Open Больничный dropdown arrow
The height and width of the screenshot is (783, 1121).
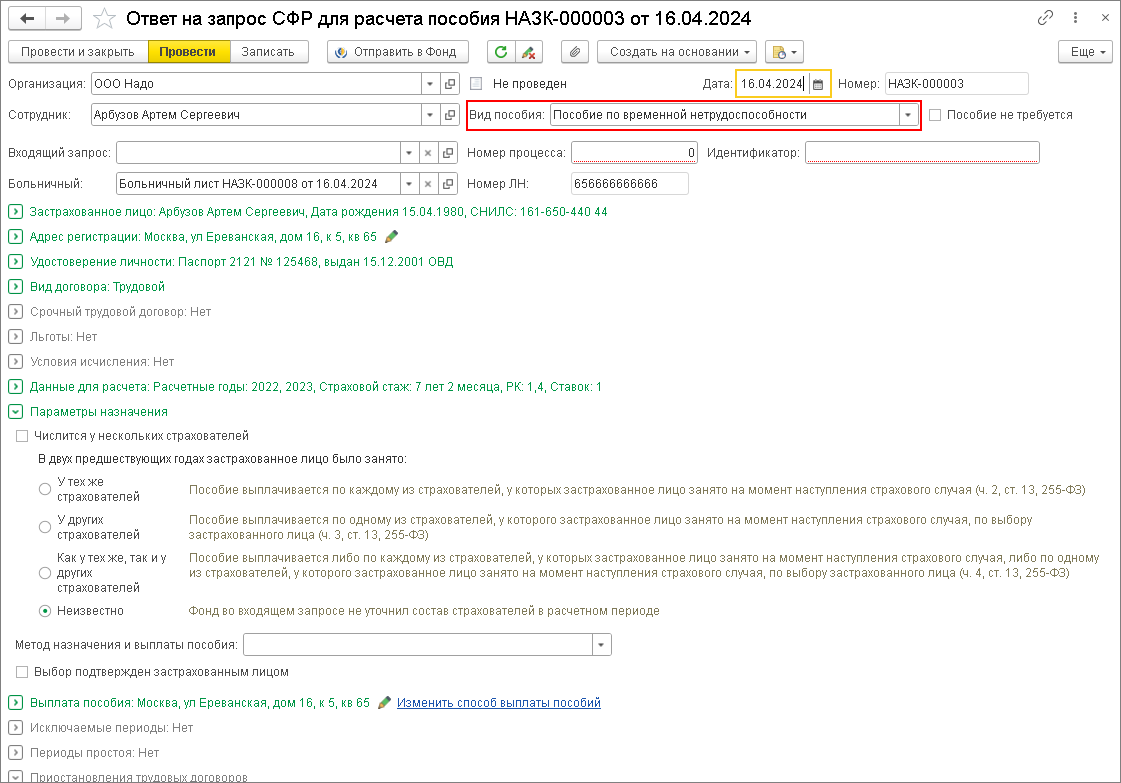408,184
